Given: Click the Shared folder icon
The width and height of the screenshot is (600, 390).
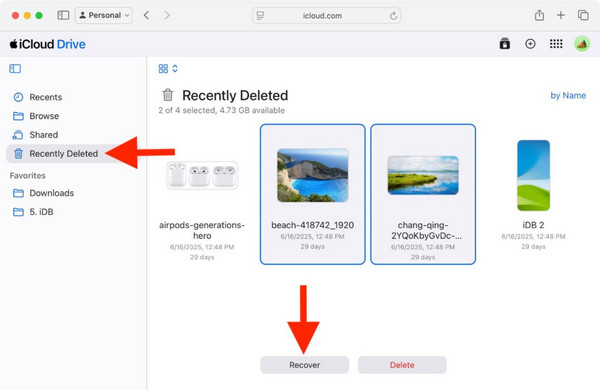Looking at the screenshot, I should [x=18, y=135].
